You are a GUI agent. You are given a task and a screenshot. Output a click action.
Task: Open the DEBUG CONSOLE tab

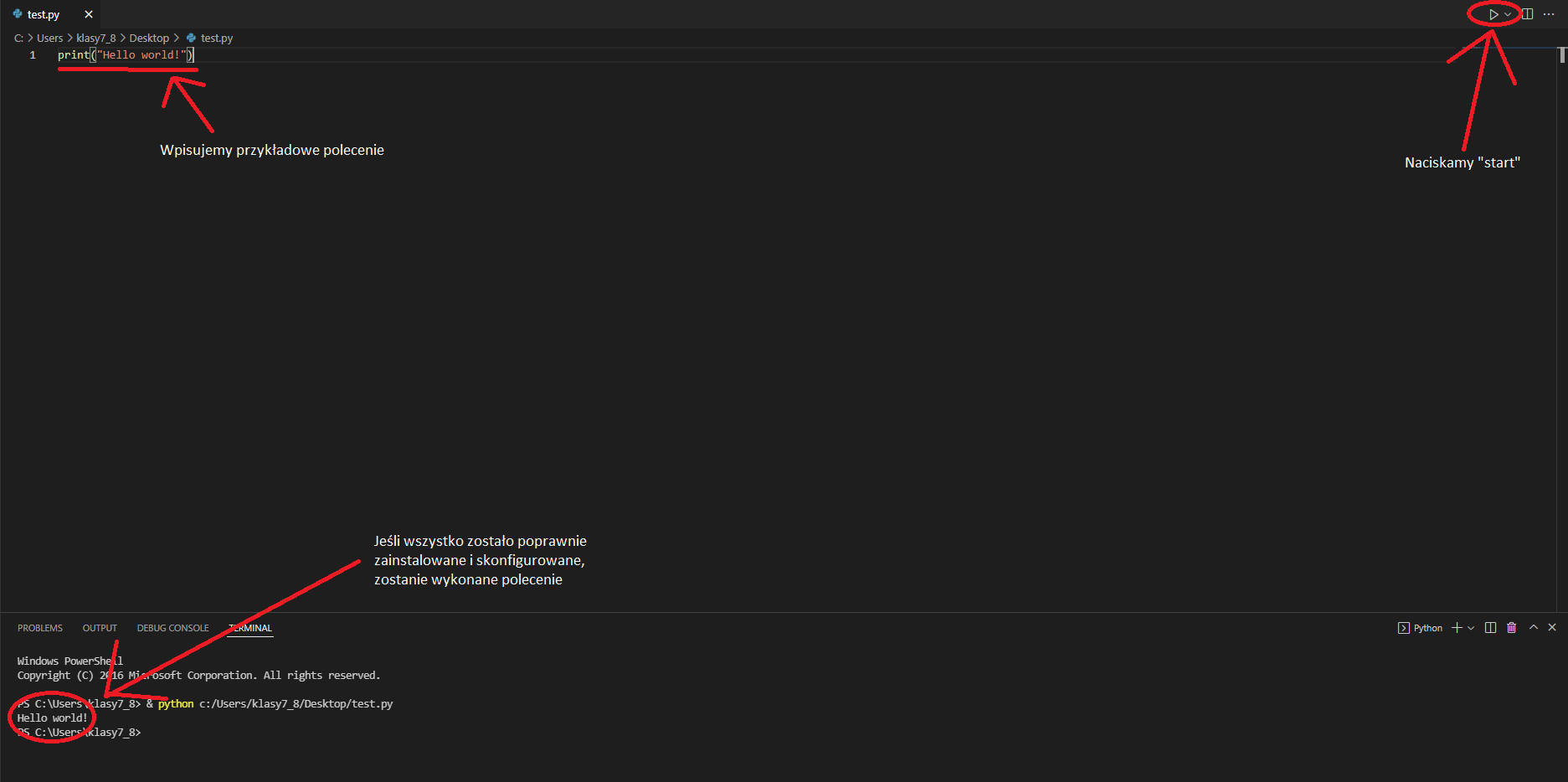(x=173, y=628)
